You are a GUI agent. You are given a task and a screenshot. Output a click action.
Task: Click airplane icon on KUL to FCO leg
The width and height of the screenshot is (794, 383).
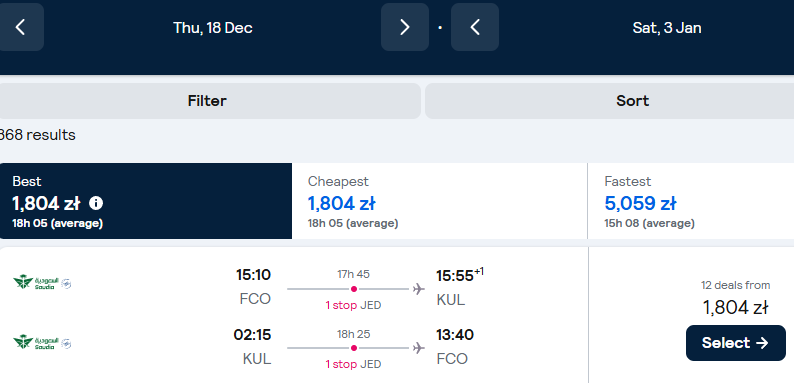(x=418, y=348)
